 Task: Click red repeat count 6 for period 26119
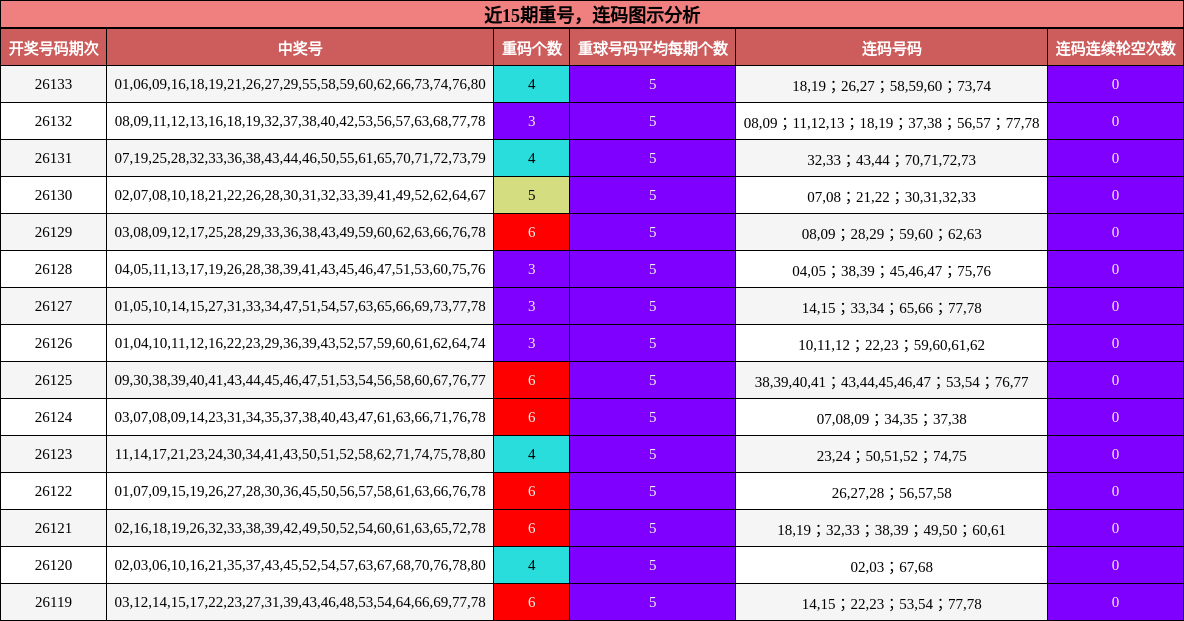[x=532, y=602]
